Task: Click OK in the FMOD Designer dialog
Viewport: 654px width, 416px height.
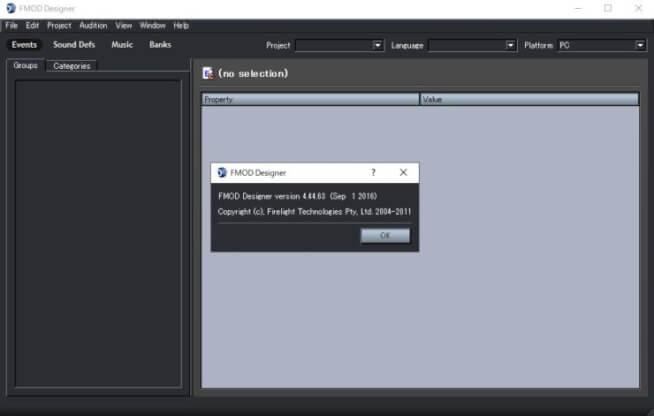Action: pos(385,235)
